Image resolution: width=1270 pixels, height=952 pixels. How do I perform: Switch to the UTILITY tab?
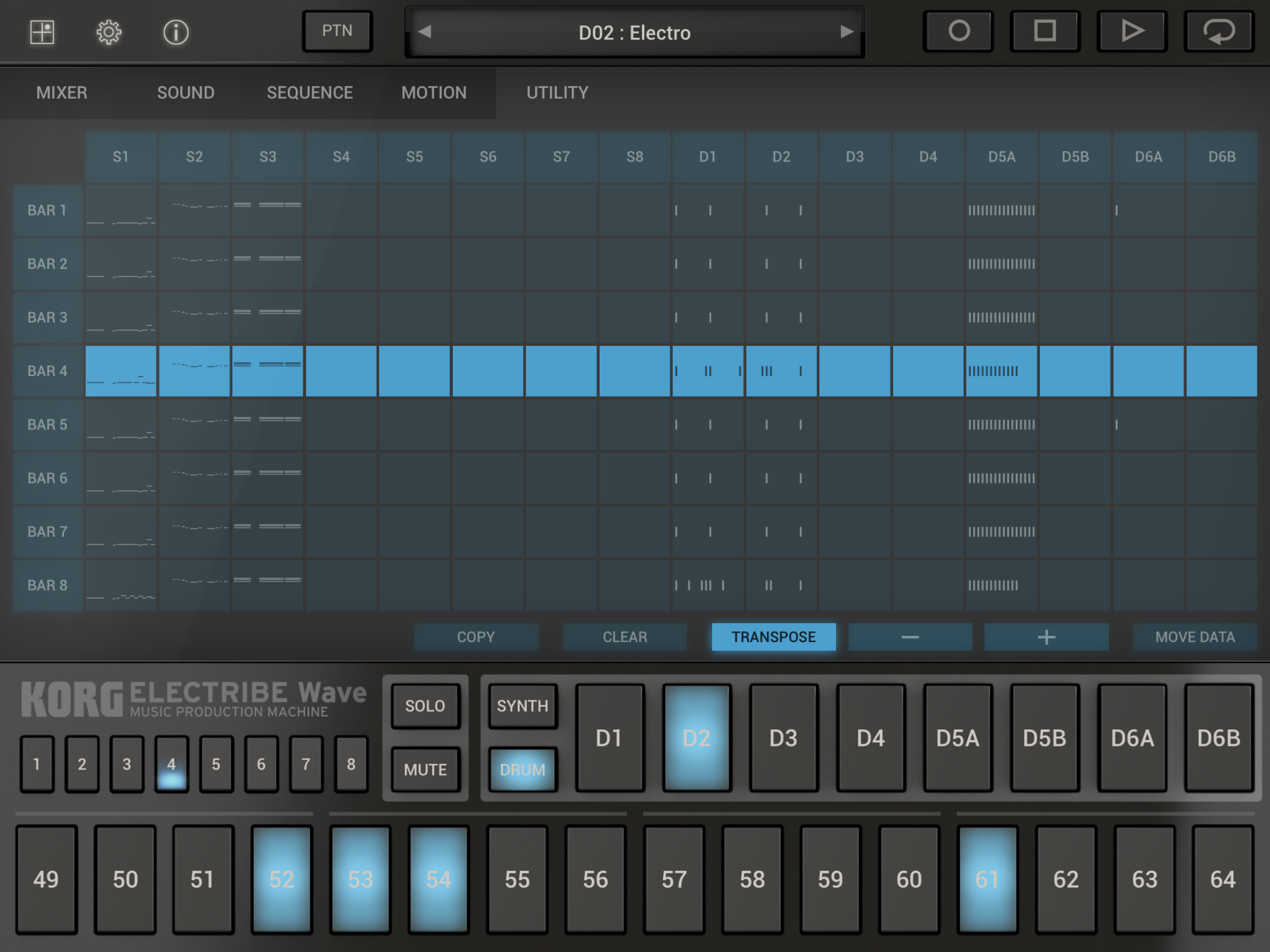click(557, 92)
